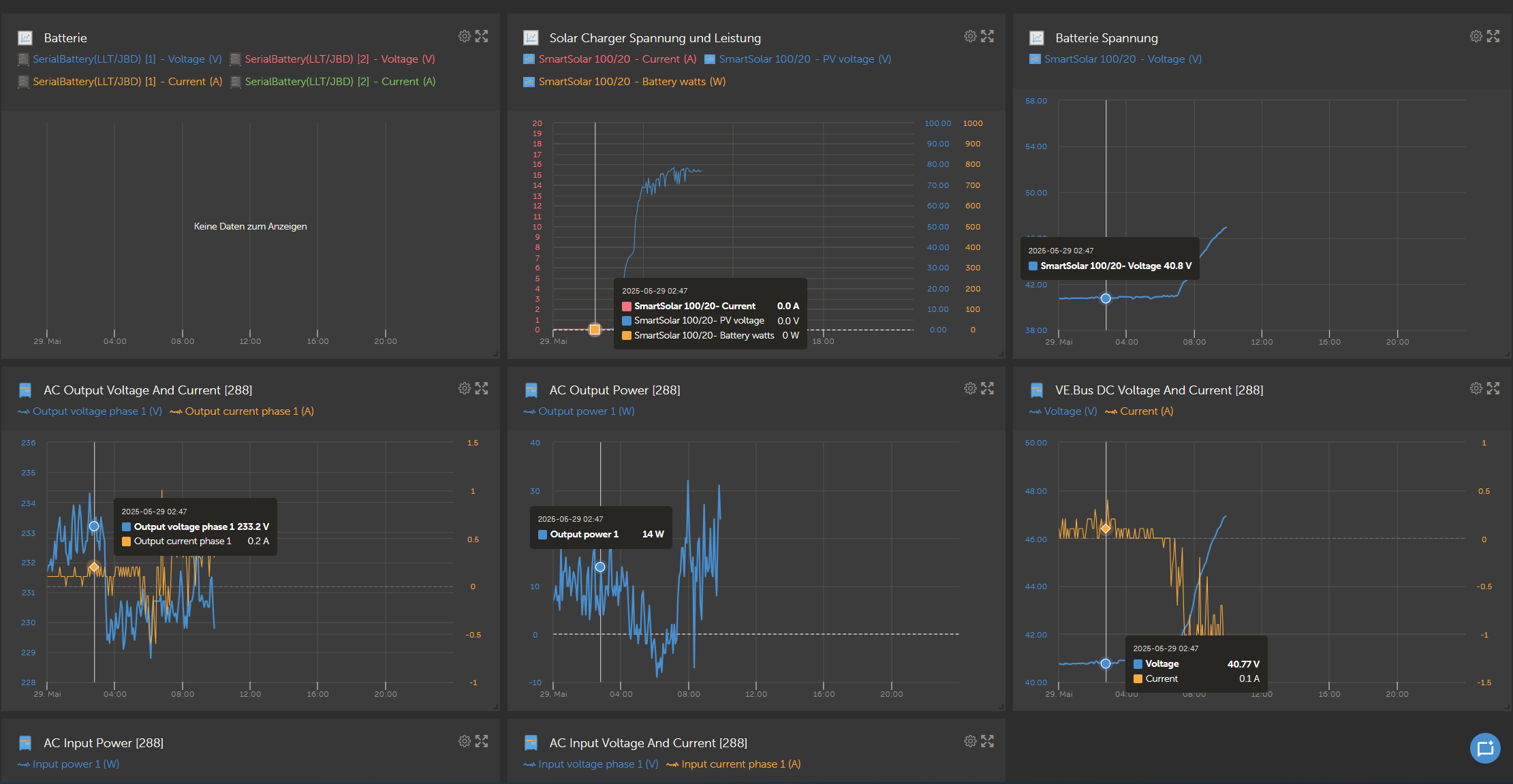This screenshot has height=784, width=1513.
Task: Click the Batterie chart icon
Action: pos(25,38)
